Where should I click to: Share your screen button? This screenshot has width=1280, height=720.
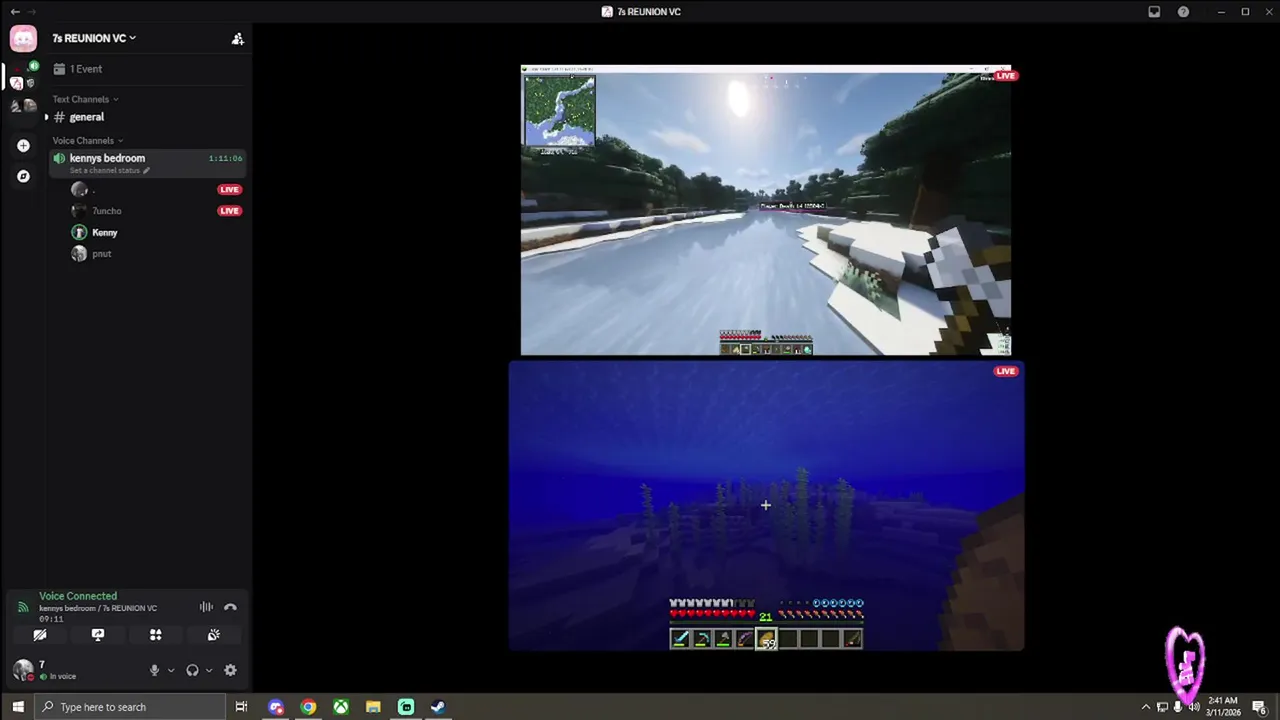coord(98,635)
